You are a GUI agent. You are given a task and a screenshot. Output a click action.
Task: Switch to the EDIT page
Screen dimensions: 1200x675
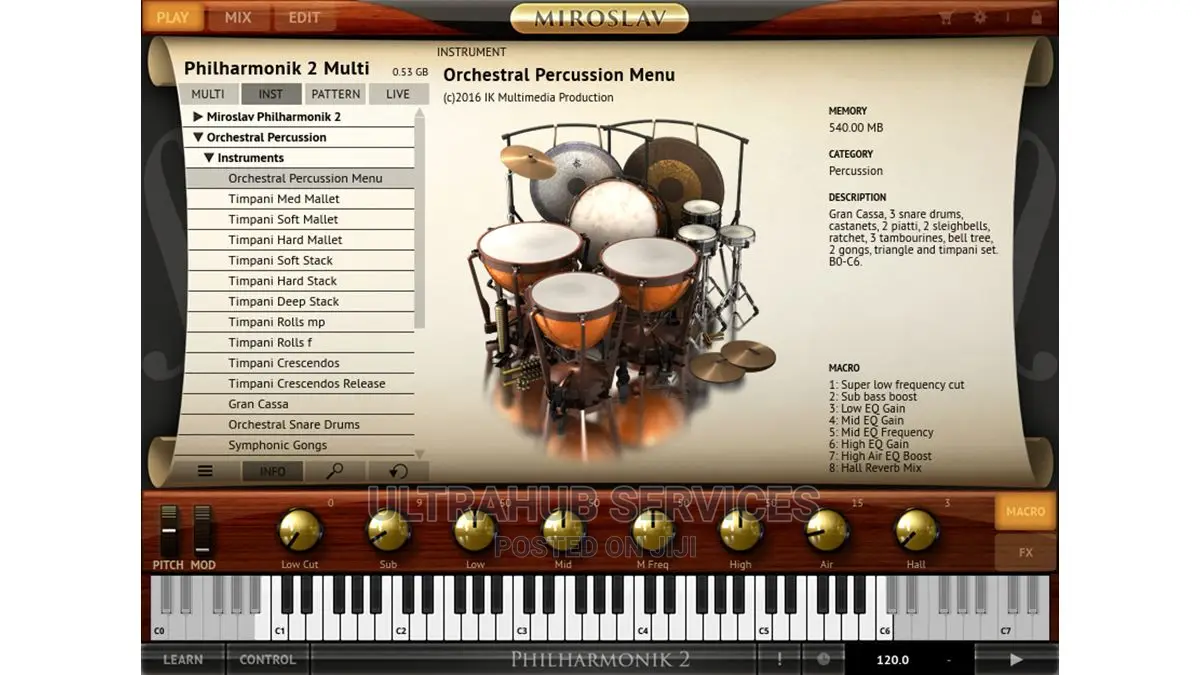point(305,17)
